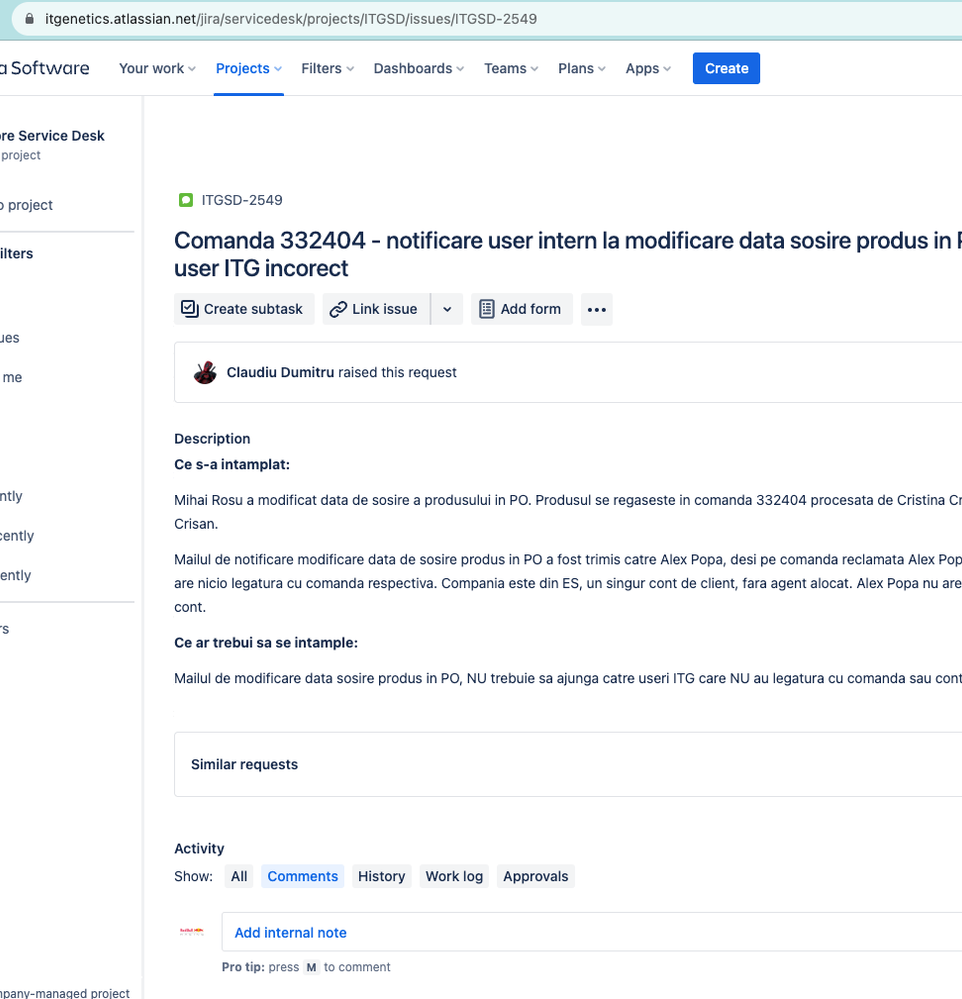
Task: Click the Link issue button
Action: [377, 310]
